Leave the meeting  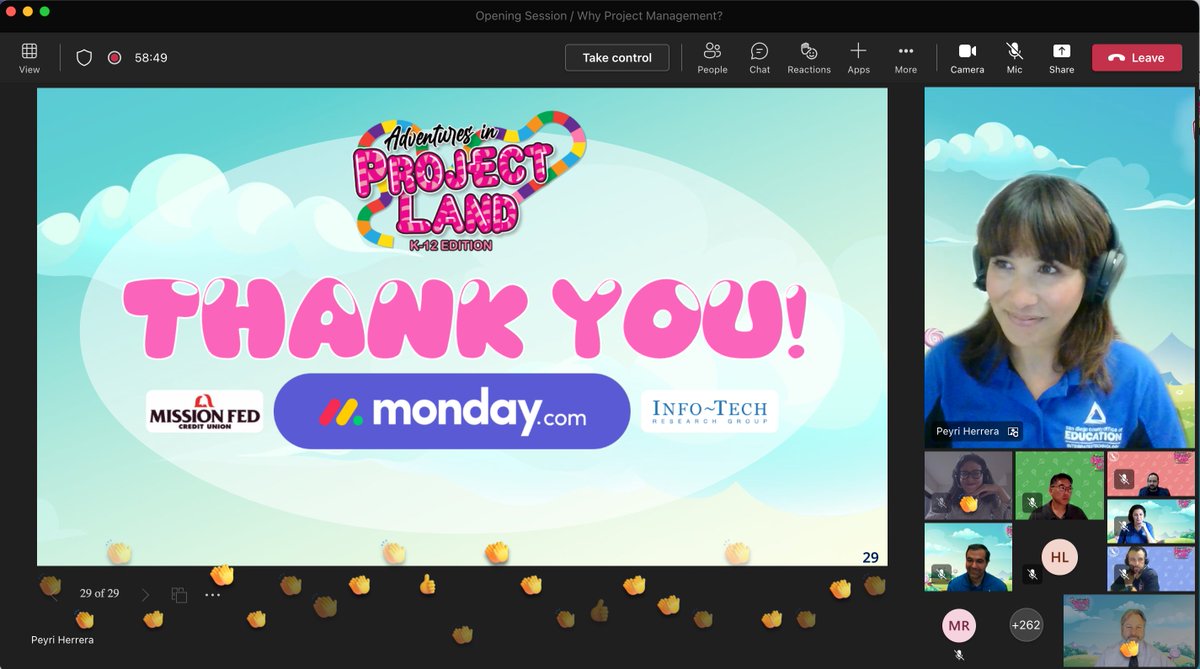1137,58
